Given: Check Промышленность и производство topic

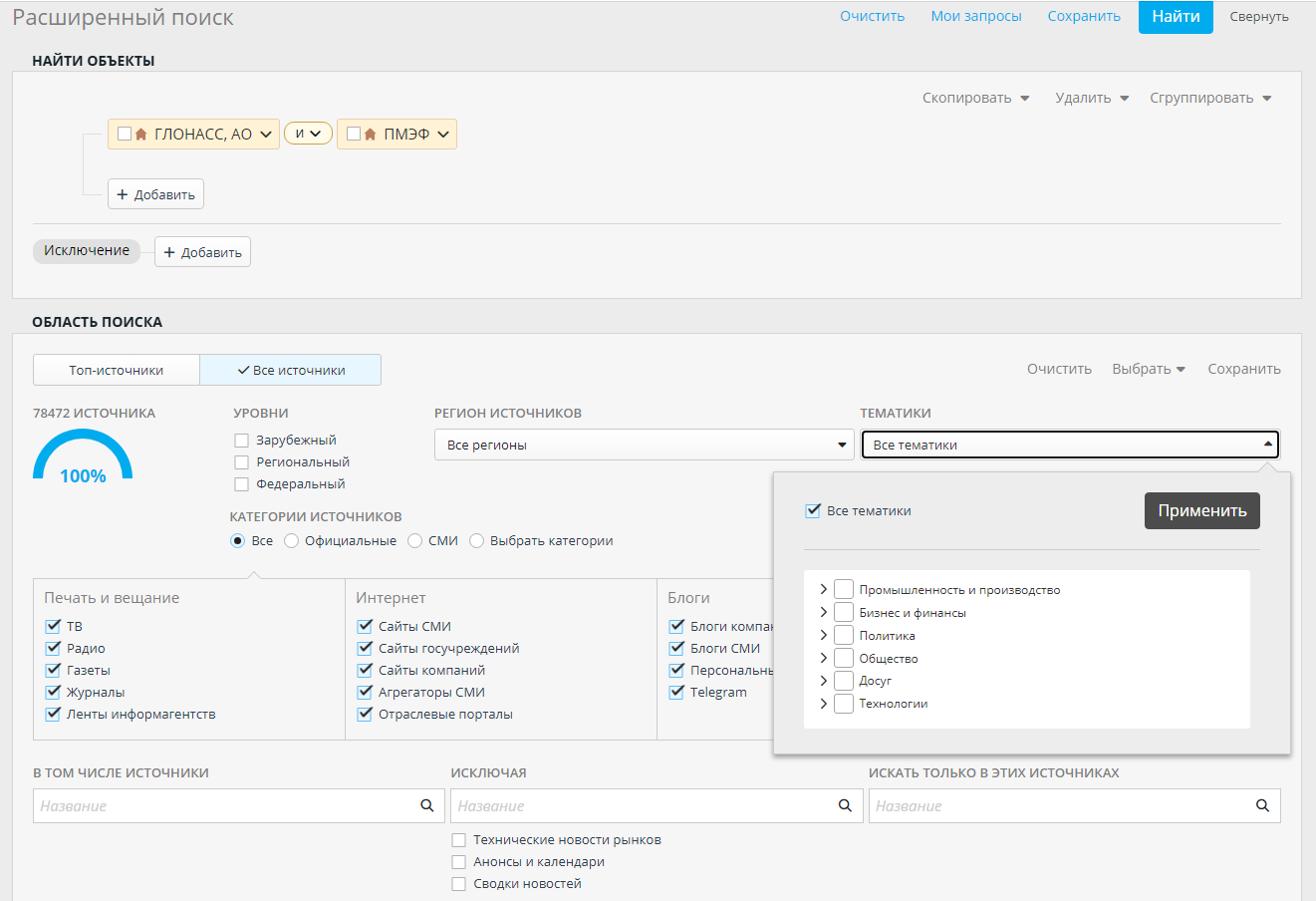Looking at the screenshot, I should coord(844,590).
